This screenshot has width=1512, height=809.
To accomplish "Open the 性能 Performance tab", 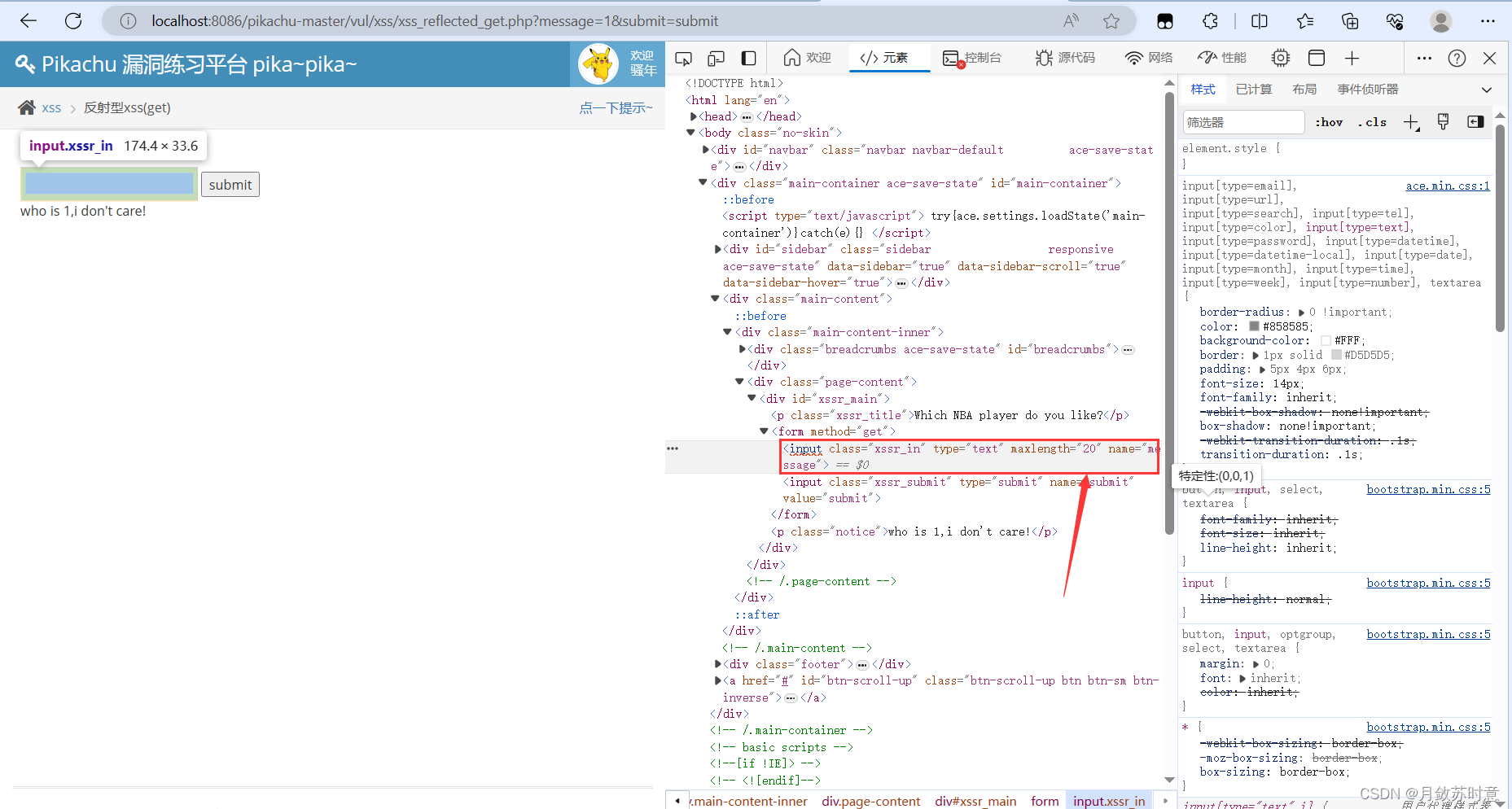I will [x=1222, y=58].
